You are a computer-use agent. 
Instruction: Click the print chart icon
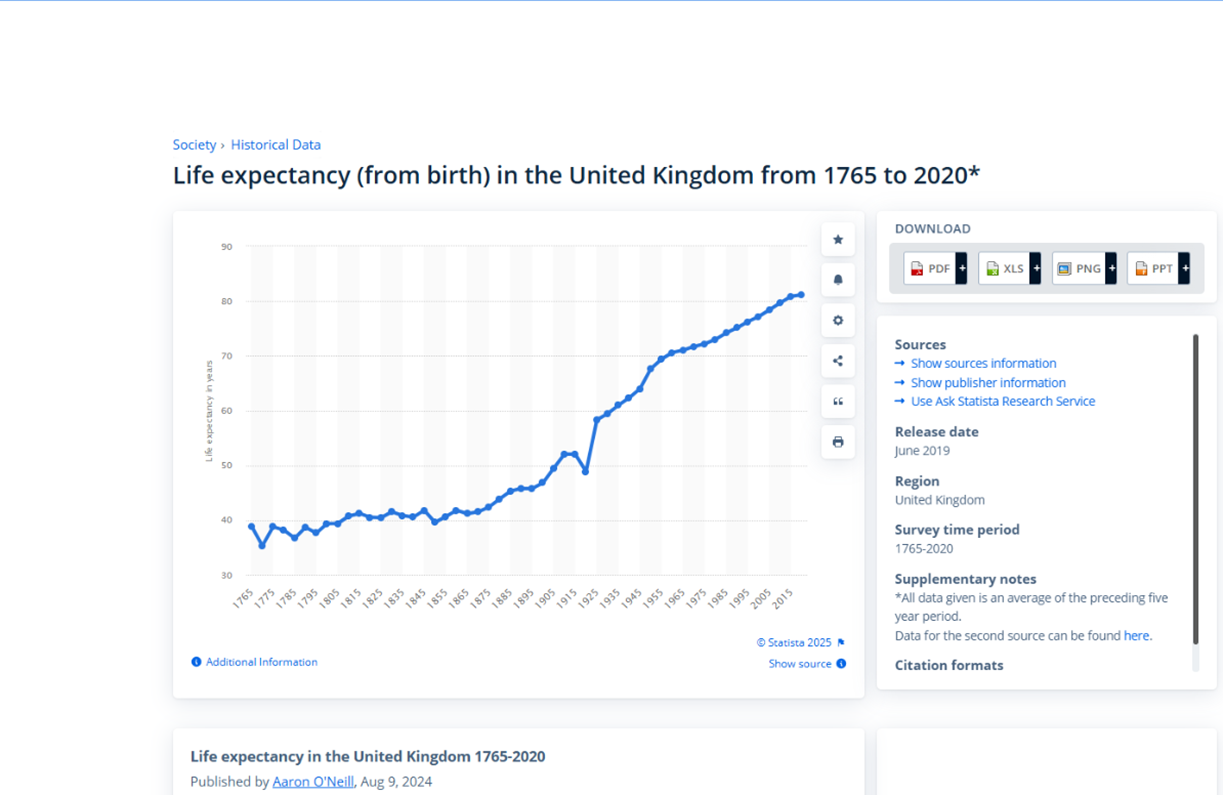pyautogui.click(x=838, y=442)
